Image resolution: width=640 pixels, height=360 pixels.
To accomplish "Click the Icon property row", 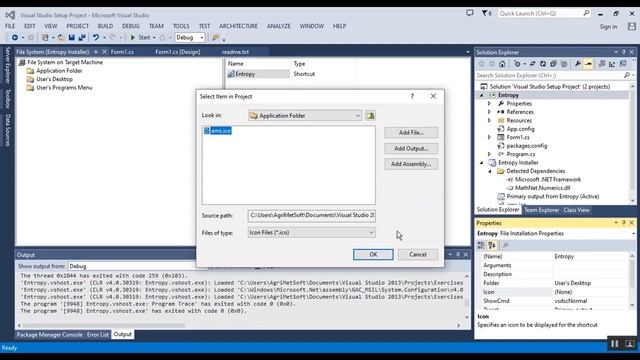I will [554, 292].
